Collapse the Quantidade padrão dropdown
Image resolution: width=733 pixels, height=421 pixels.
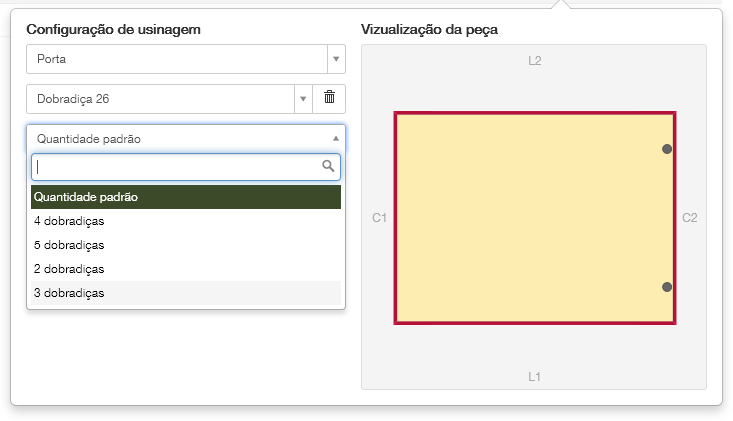336,139
